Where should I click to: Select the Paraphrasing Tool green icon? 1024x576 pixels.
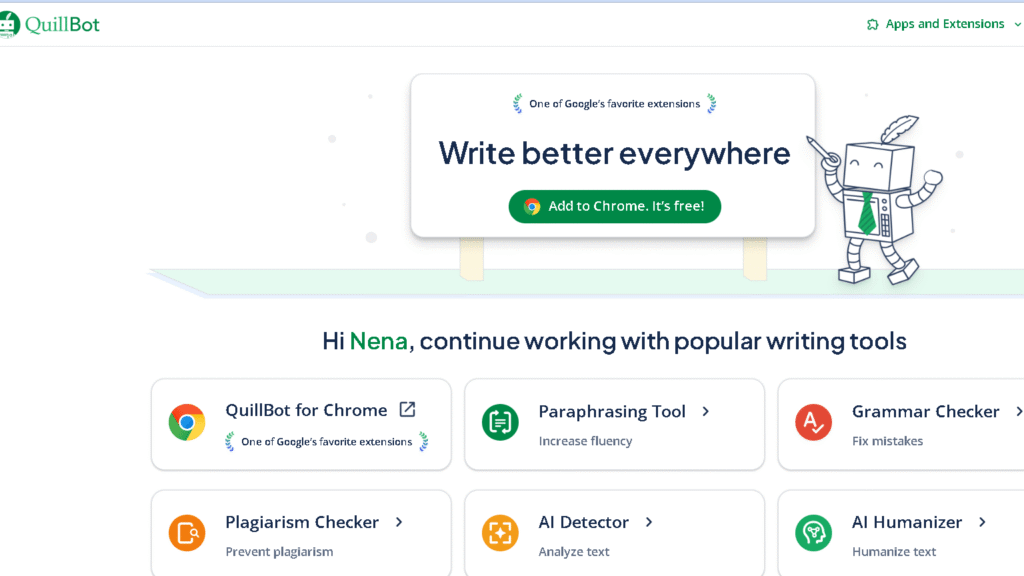click(x=500, y=423)
